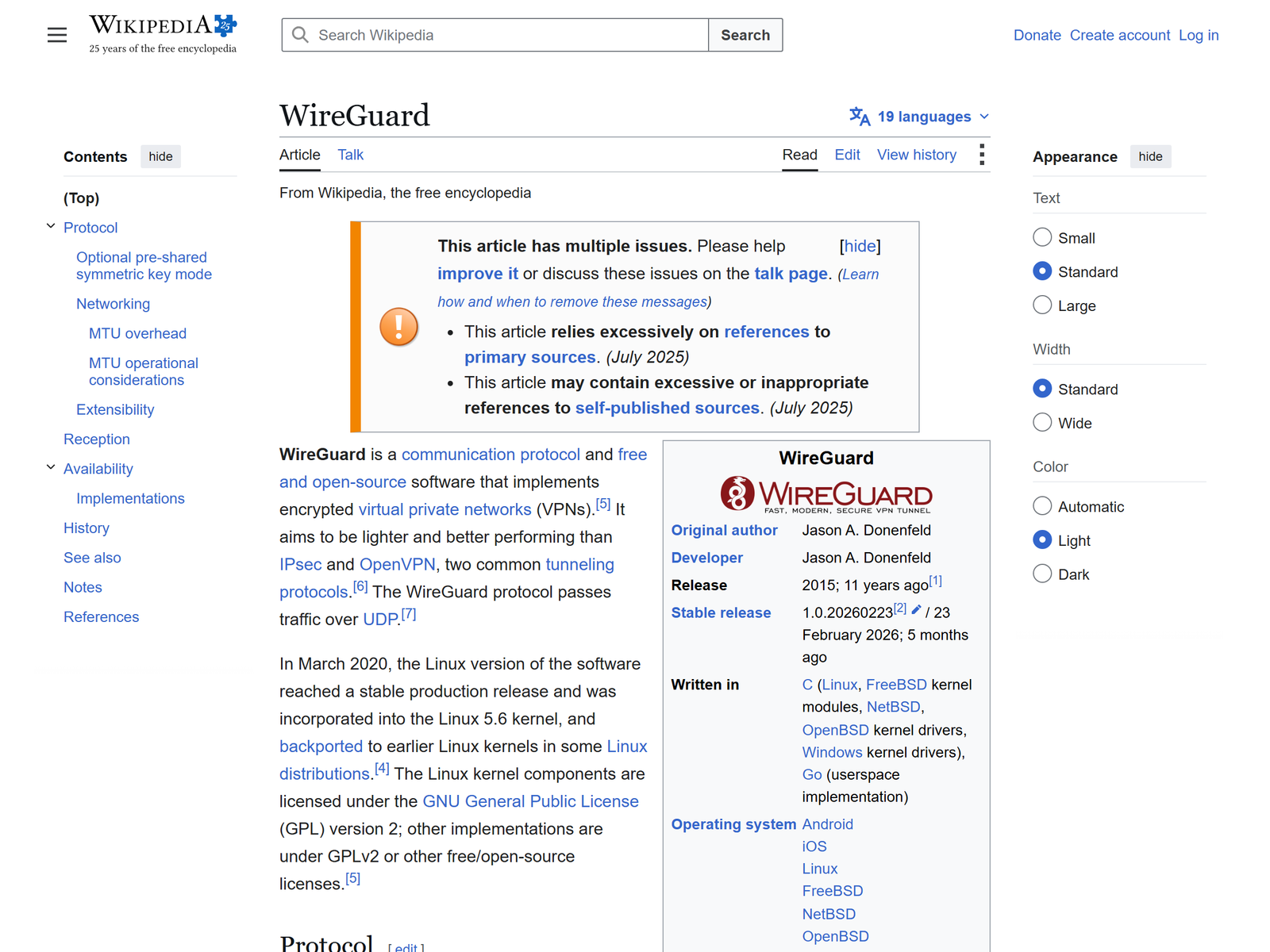Go to History in contents

(87, 528)
